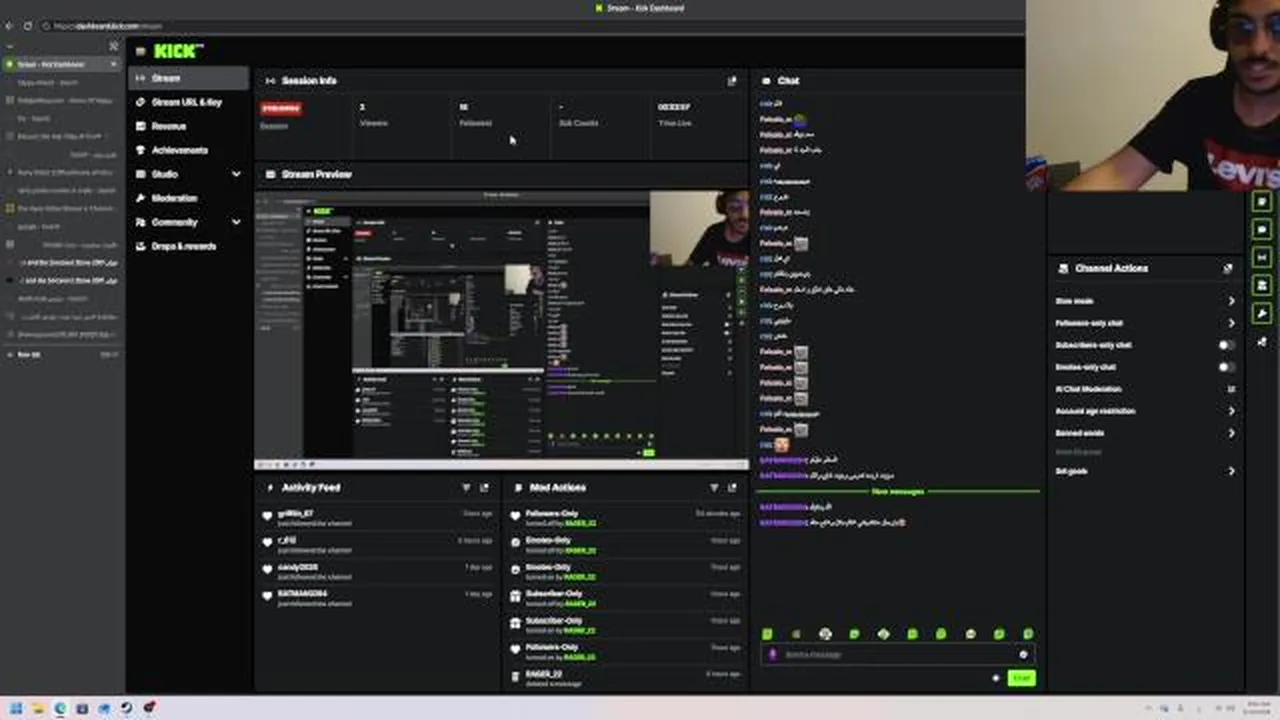Jump to New messages divider in chat
This screenshot has height=720, width=1280.
(898, 491)
